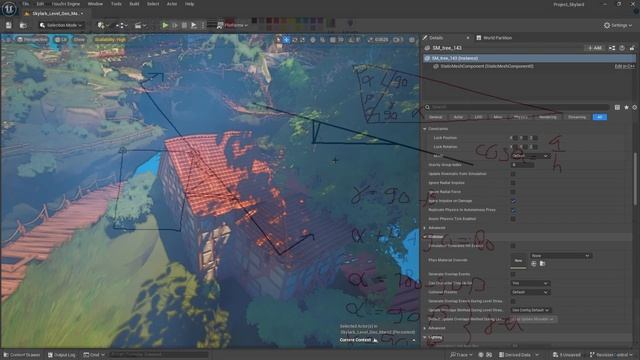This screenshot has height=360, width=640.
Task: Uncheck Replicate Physics to Autonomous Proxy
Action: [x=513, y=210]
